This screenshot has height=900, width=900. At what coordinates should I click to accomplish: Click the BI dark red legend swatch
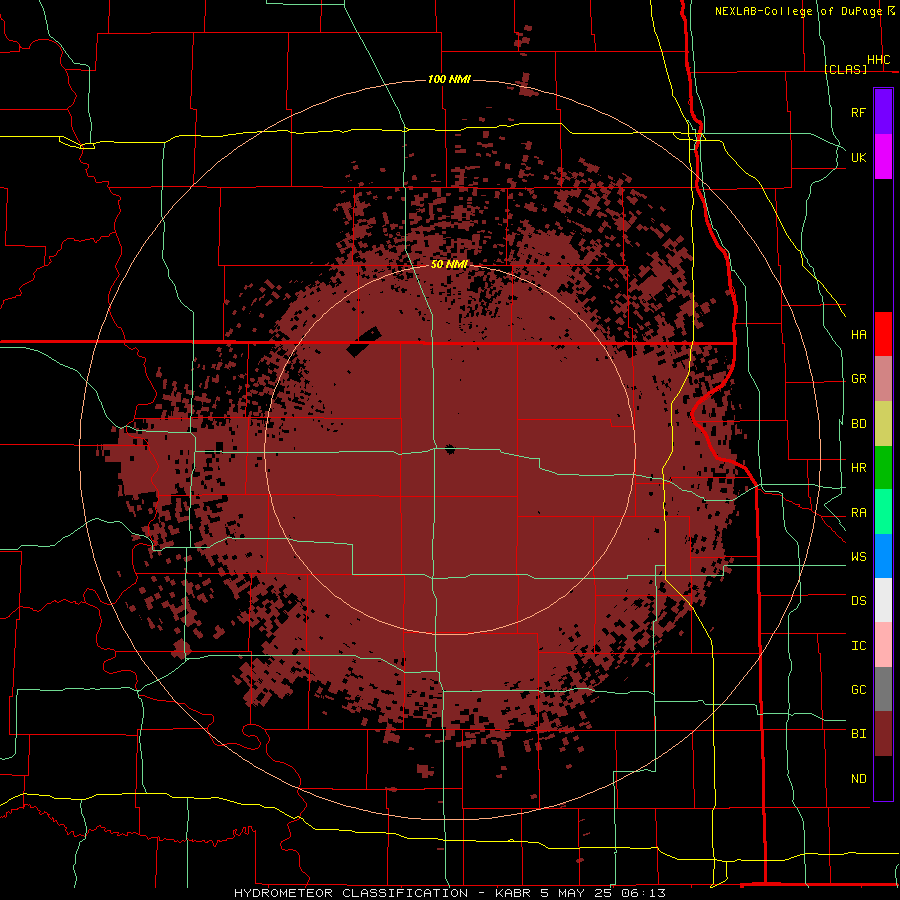(883, 734)
